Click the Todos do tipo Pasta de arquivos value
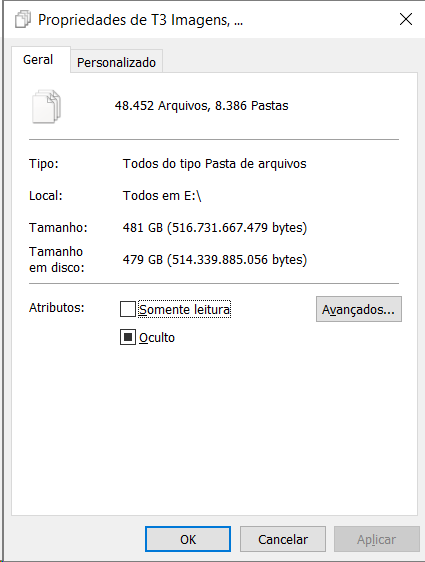This screenshot has width=425, height=562. tap(215, 164)
